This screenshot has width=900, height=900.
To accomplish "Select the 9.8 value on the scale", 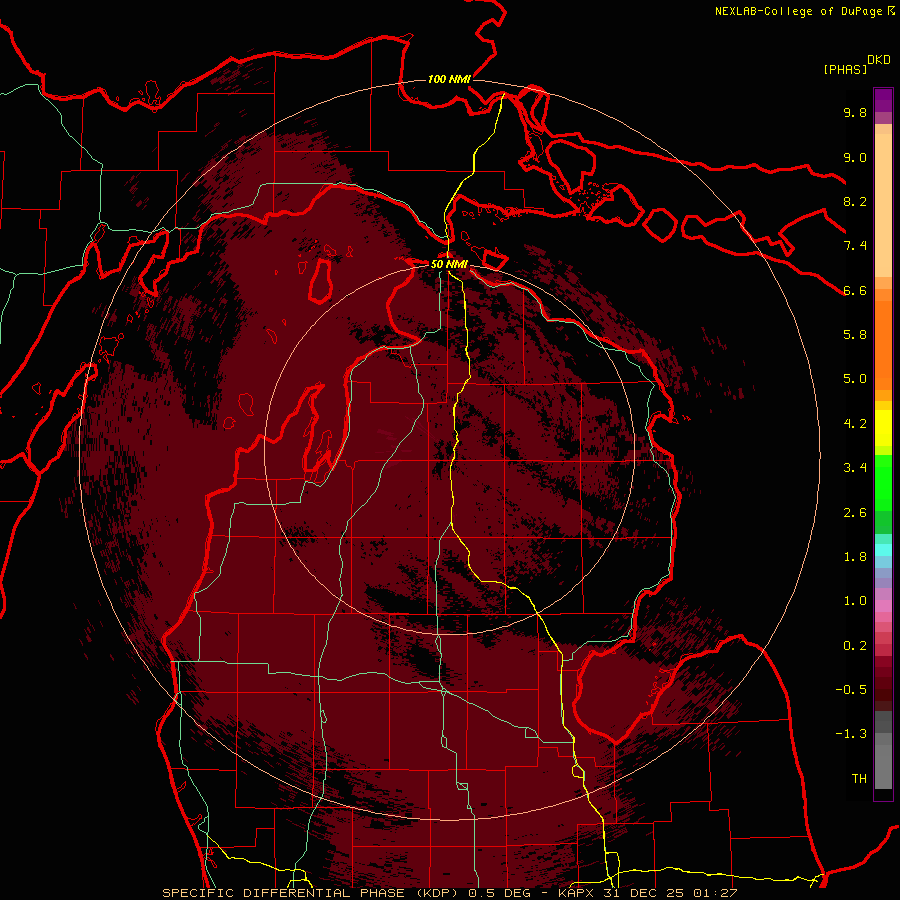I will [x=855, y=112].
